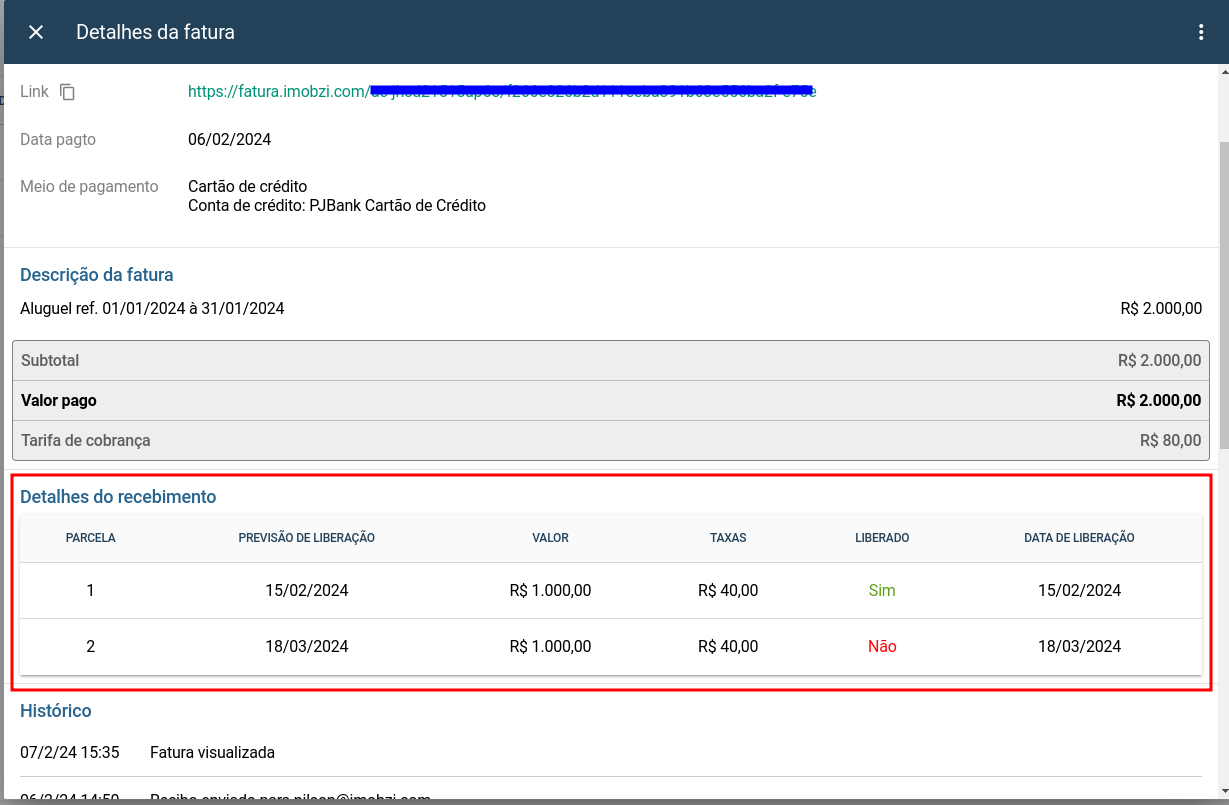Click the bold Valor pago amount

(x=1159, y=400)
